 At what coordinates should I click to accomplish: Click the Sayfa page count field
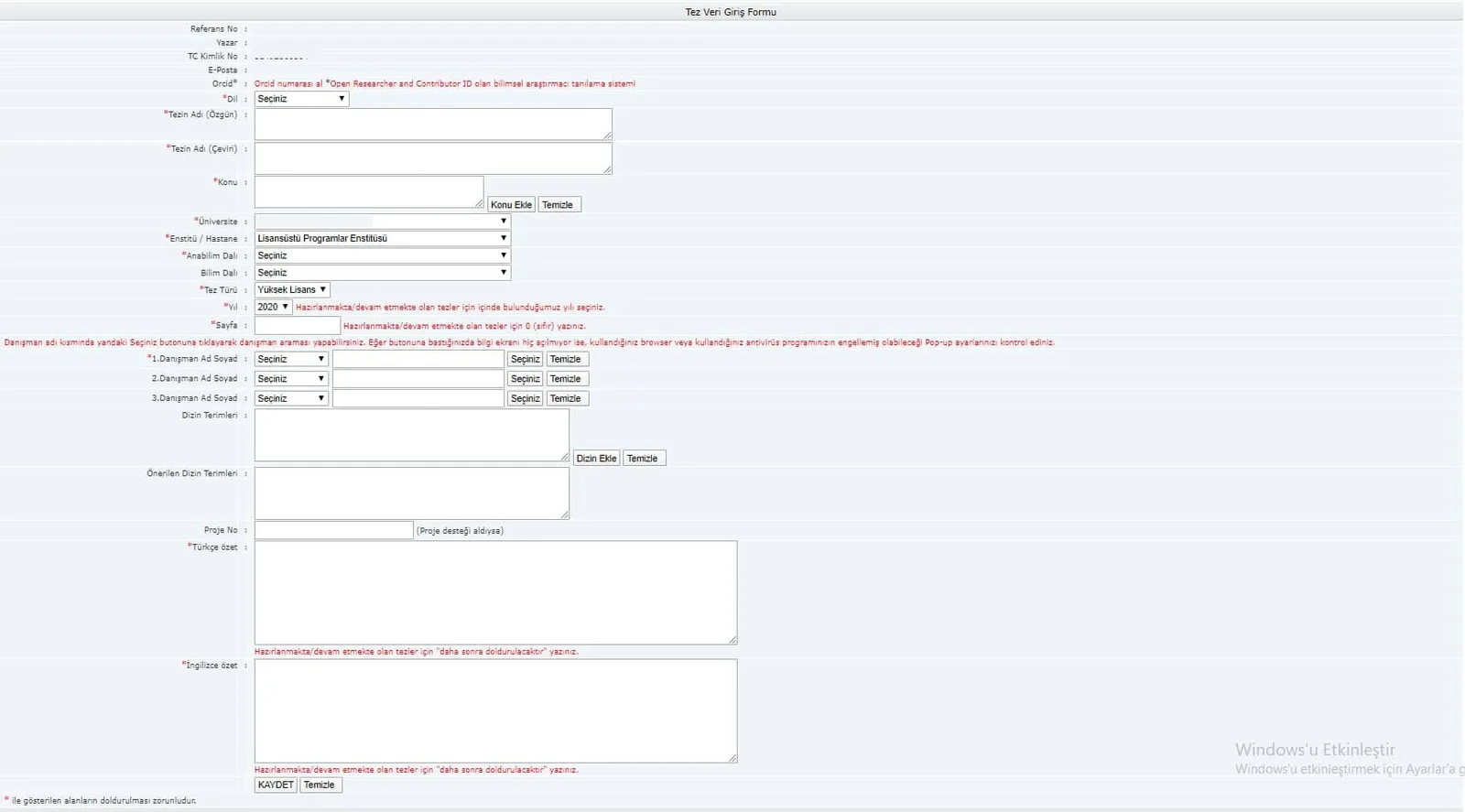298,326
